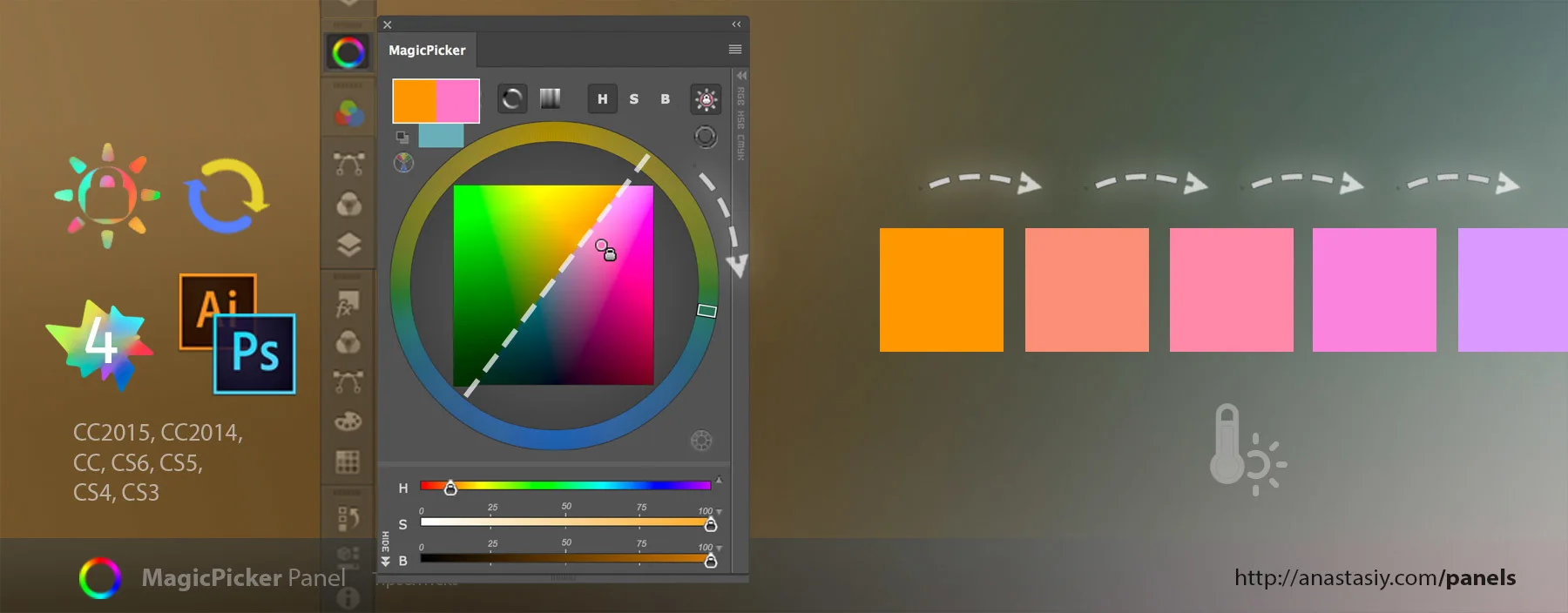Image resolution: width=1568 pixels, height=613 pixels.
Task: Toggle the H hue mode button
Action: 602,99
